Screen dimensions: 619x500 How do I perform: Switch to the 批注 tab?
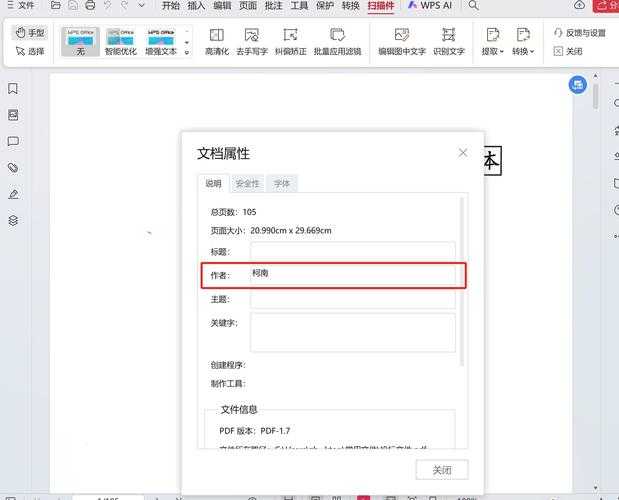[x=274, y=6]
